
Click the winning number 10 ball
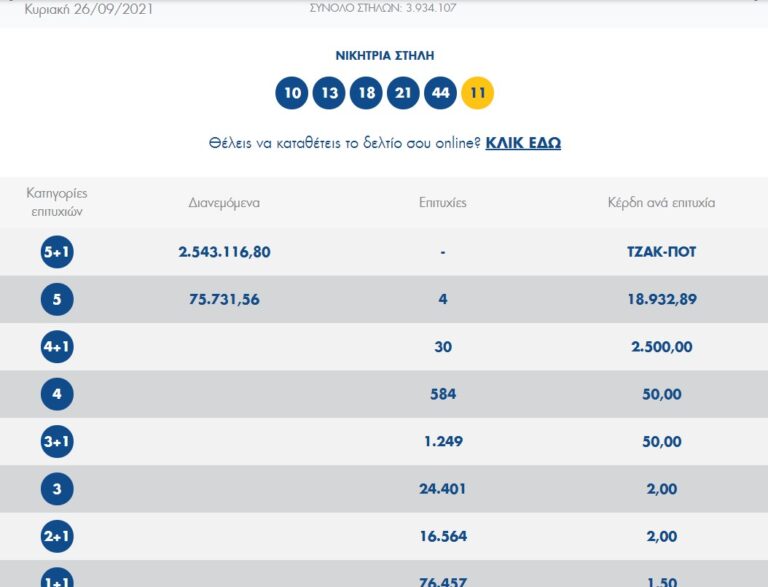click(292, 93)
